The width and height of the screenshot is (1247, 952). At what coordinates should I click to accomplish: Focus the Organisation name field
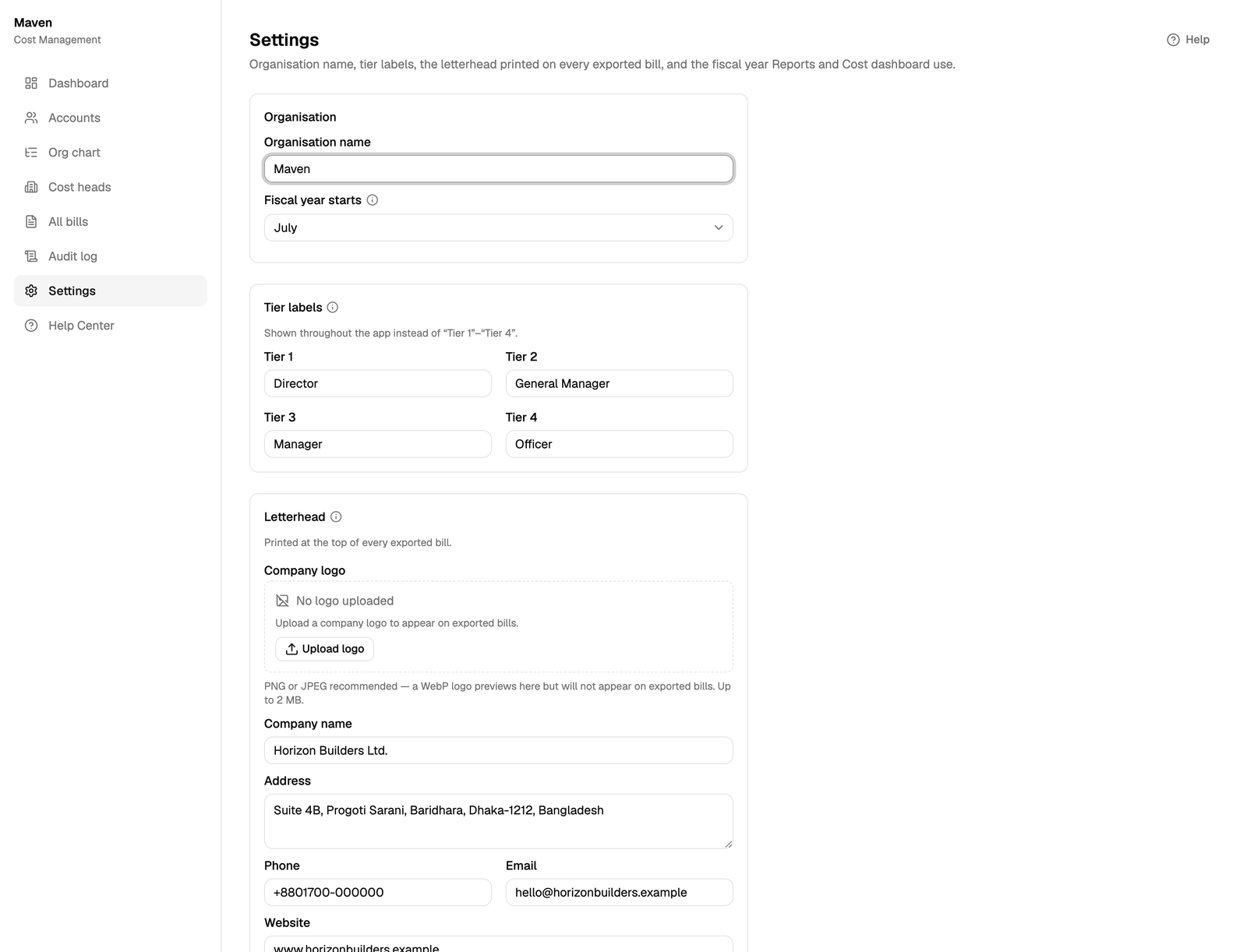tap(499, 169)
